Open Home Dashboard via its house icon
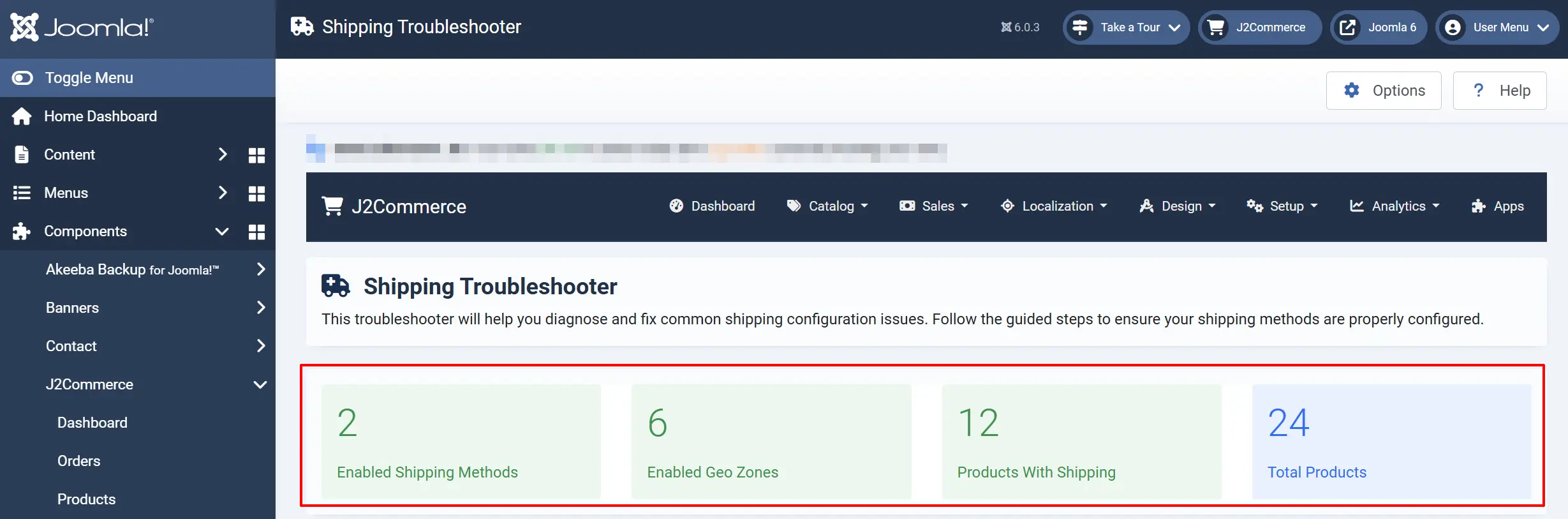The image size is (1568, 519). (x=22, y=116)
